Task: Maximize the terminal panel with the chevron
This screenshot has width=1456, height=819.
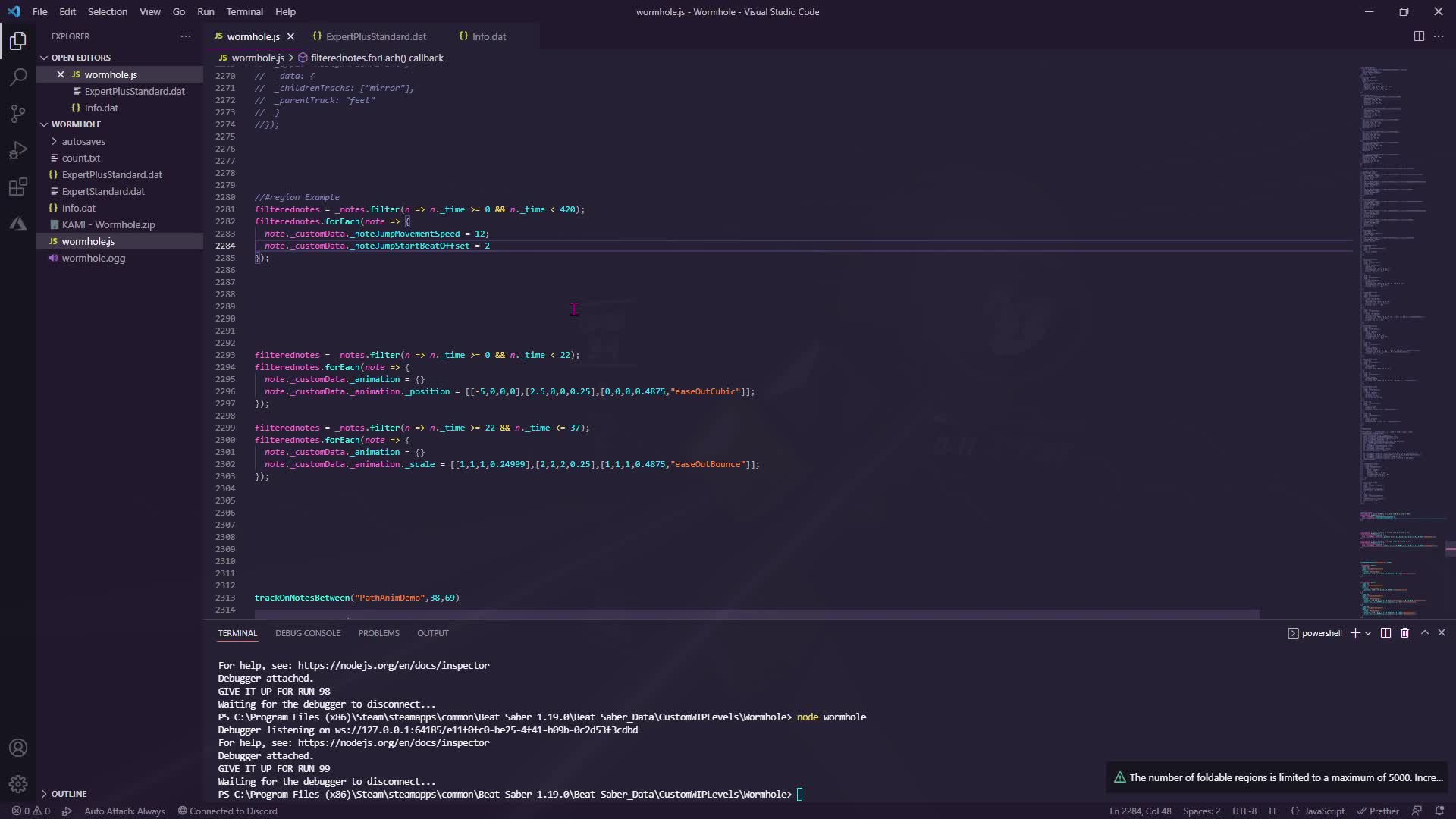Action: point(1424,632)
